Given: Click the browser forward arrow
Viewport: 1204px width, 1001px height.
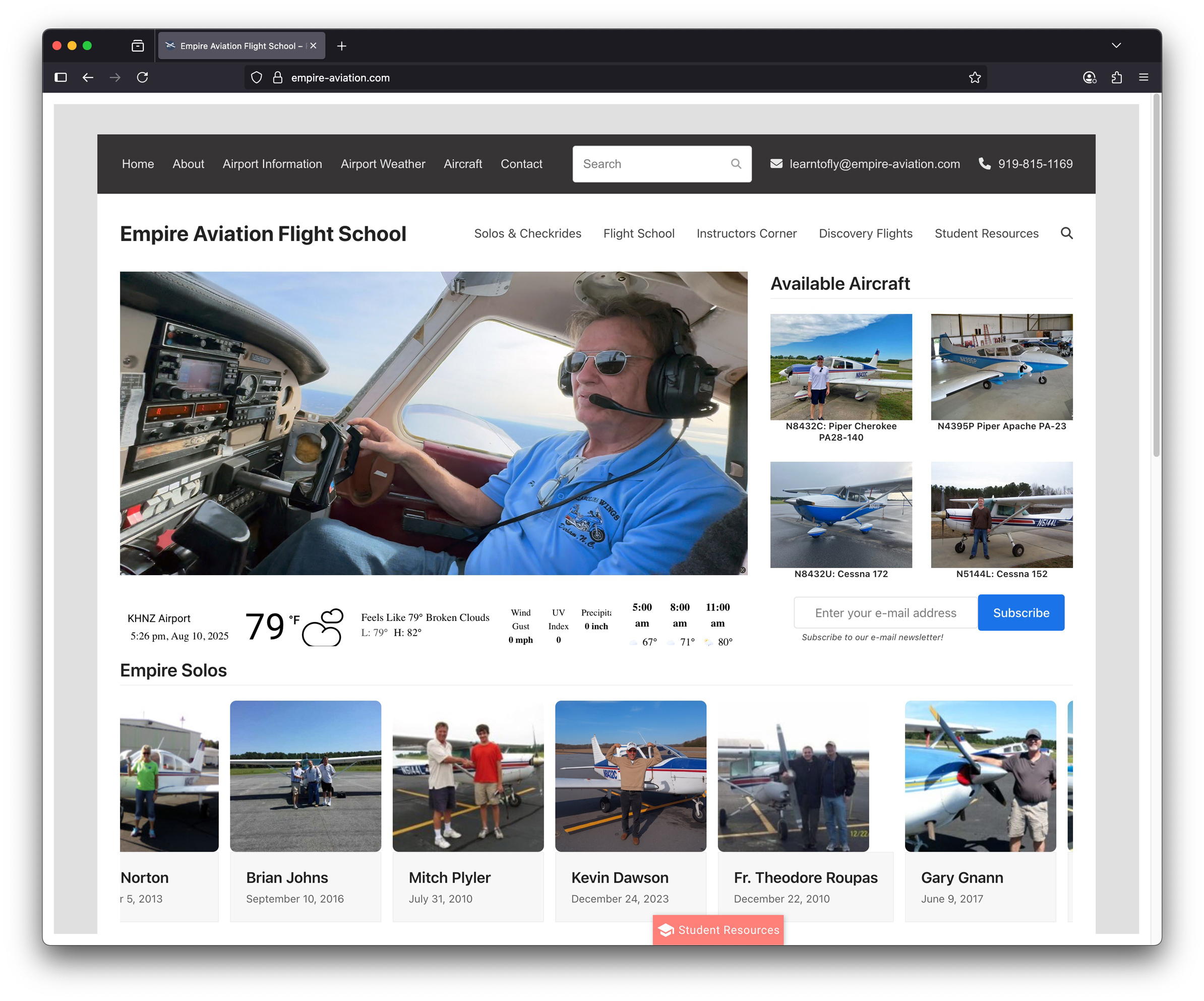Looking at the screenshot, I should (x=115, y=78).
